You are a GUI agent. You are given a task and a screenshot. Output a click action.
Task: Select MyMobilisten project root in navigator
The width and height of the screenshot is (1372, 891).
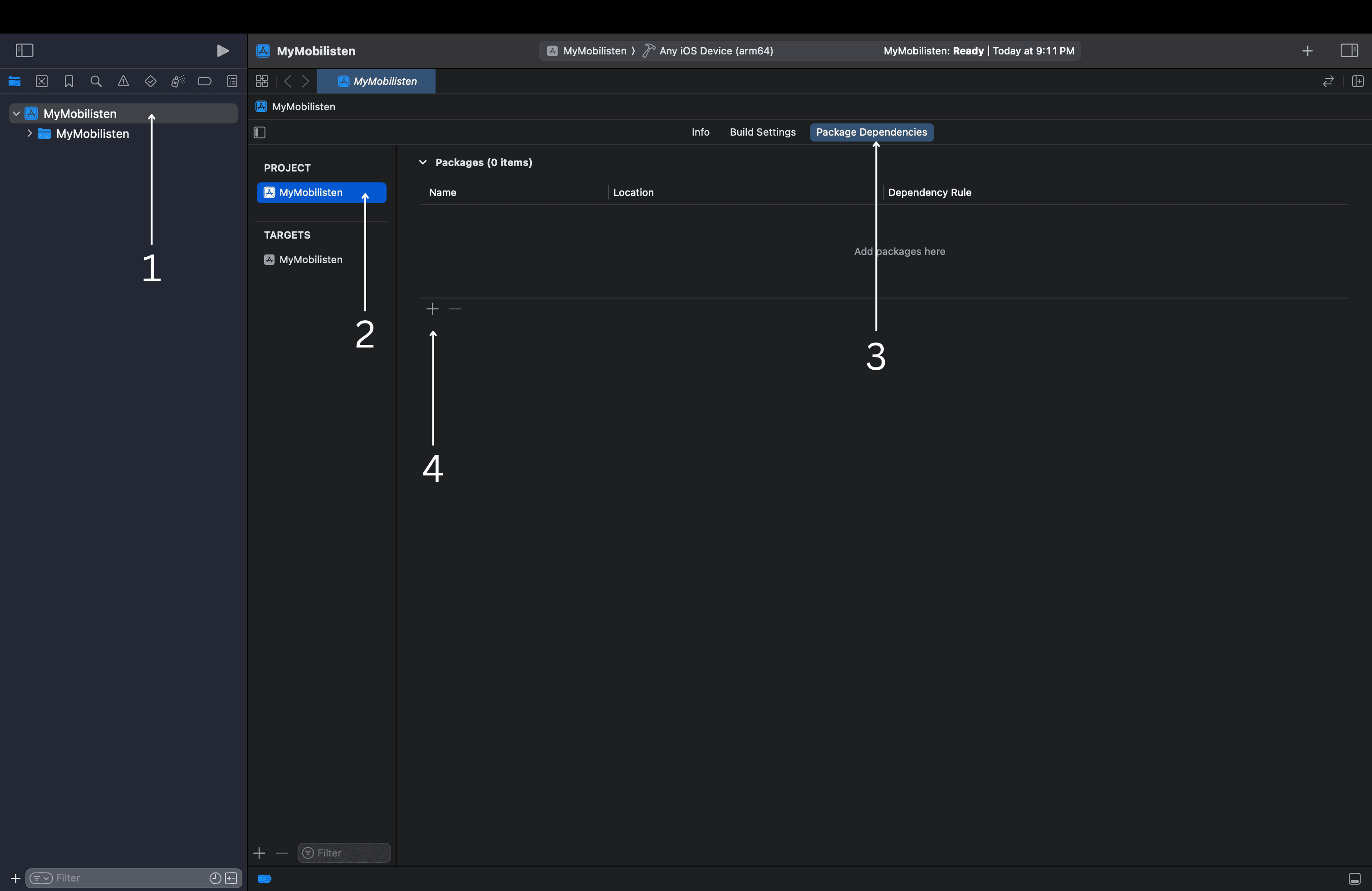[x=123, y=113]
